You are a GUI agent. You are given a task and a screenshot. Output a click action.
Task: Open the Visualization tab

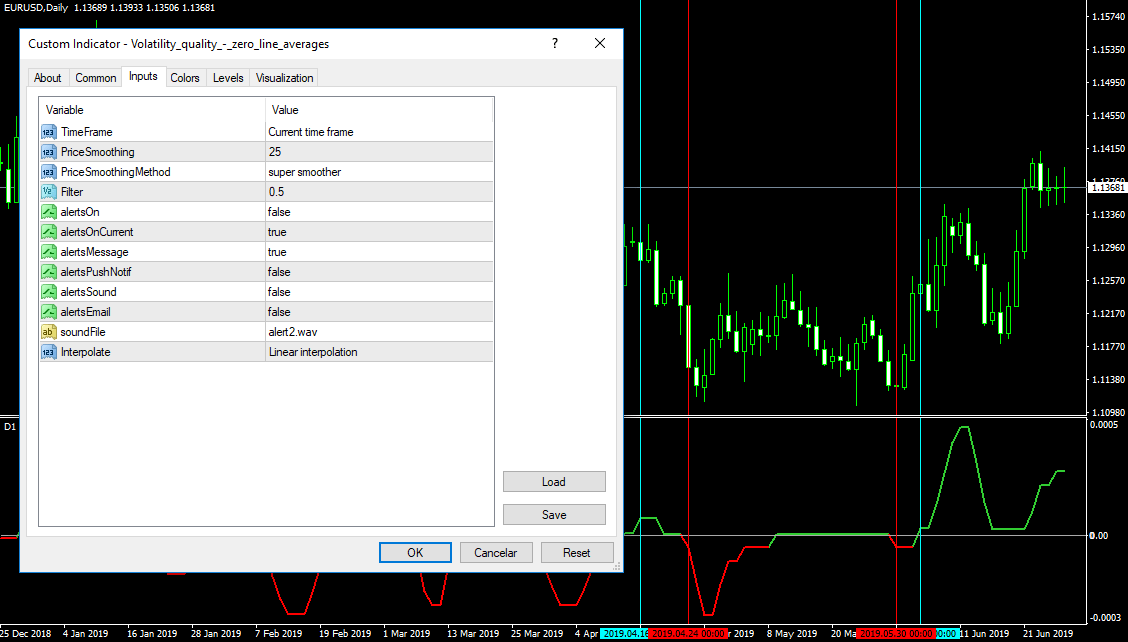coord(284,78)
